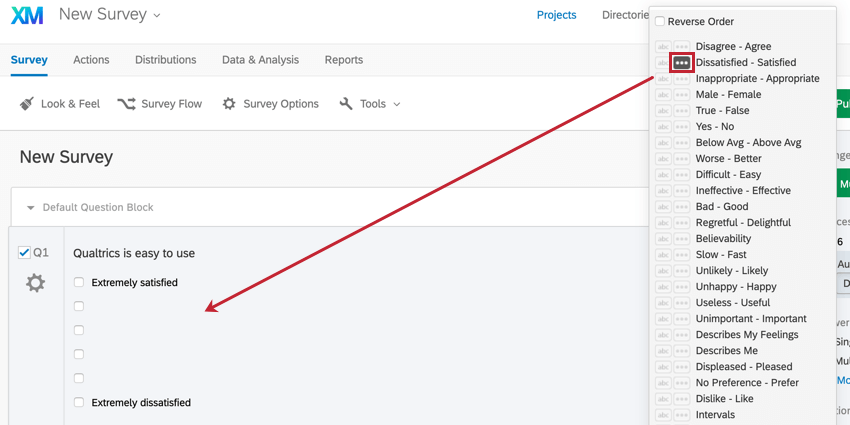850x425 pixels.
Task: Select the Inappropriate - Appropriate scale
Action: [758, 79]
